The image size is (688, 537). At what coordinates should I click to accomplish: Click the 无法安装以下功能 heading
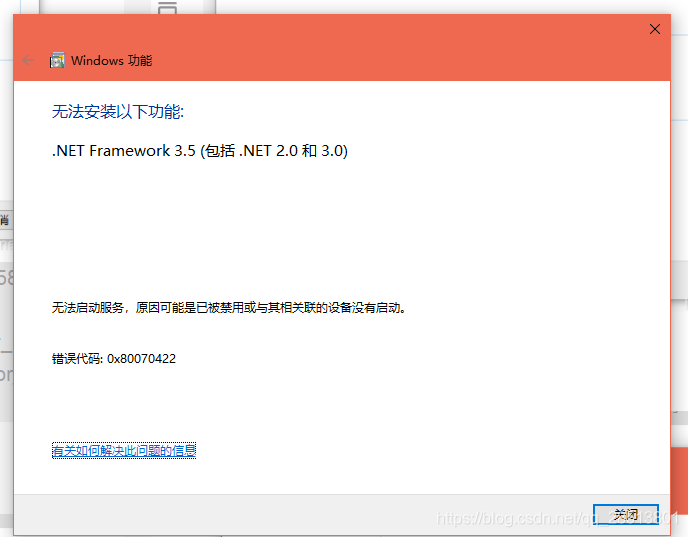point(118,112)
